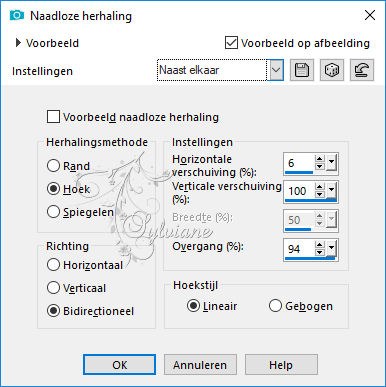Expand the Voorbeeld preview triangle
This screenshot has width=386, height=387.
[x=18, y=43]
